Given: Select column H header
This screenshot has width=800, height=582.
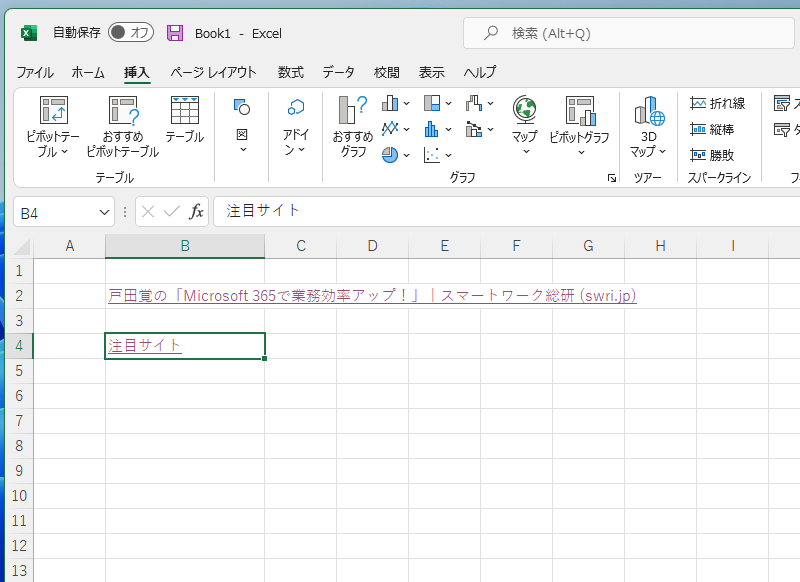Looking at the screenshot, I should [x=660, y=246].
